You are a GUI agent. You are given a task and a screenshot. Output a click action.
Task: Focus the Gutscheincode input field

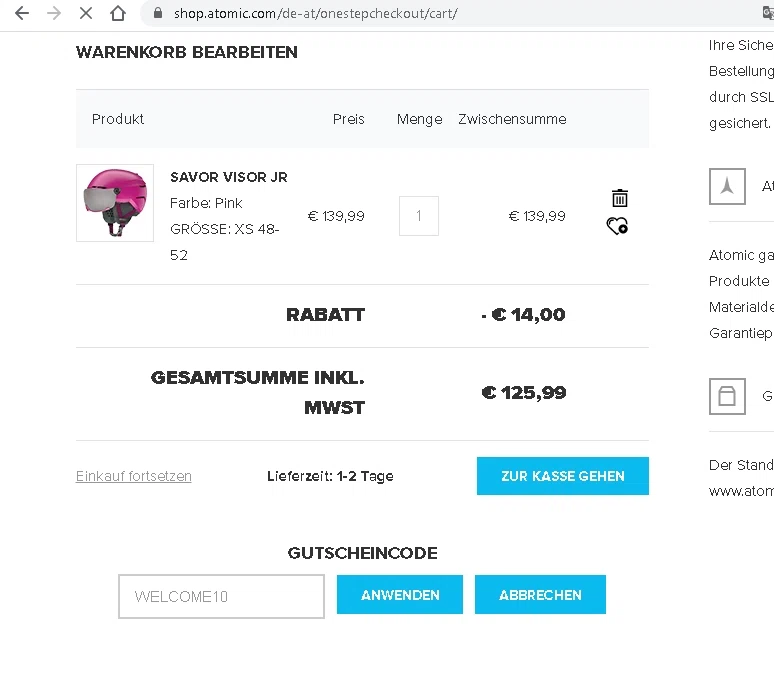point(221,596)
